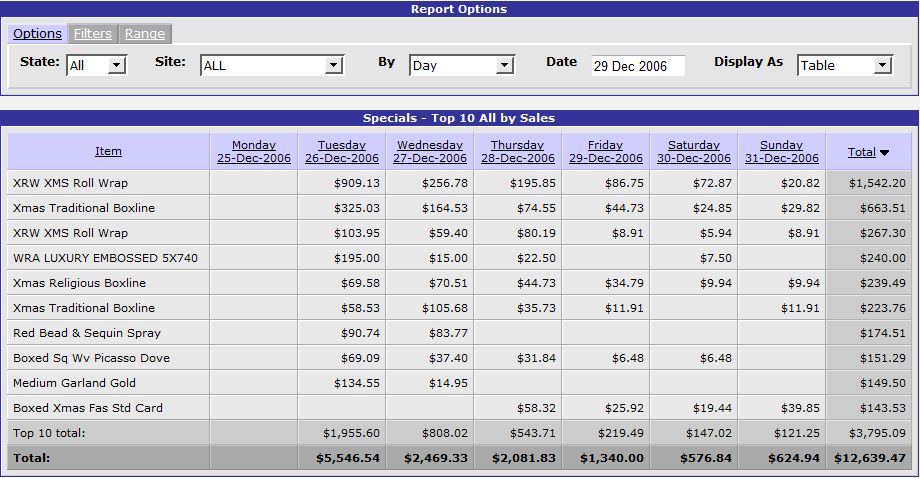Sort by Thursday 28-Dec-2006 column
The width and height of the screenshot is (920, 478).
pyautogui.click(x=518, y=151)
